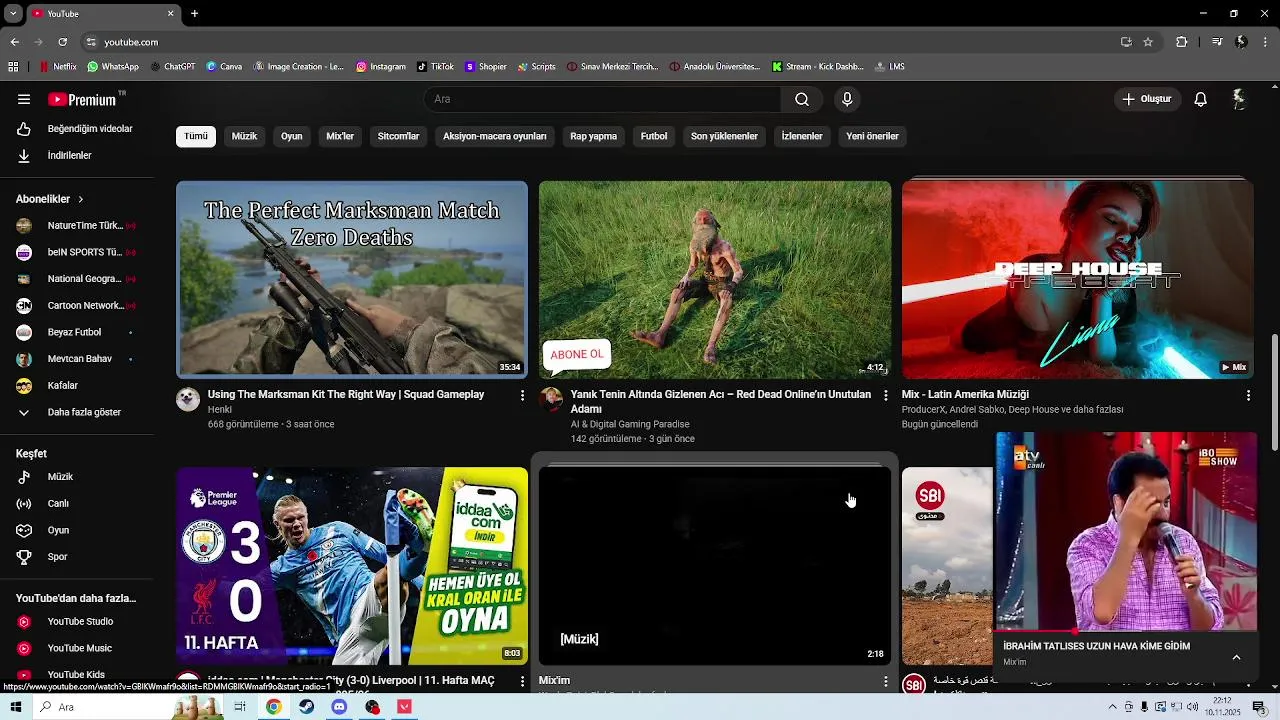The height and width of the screenshot is (720, 1280).
Task: Click the miniplayer İbrahim Tatlıses video
Action: click(x=1126, y=532)
